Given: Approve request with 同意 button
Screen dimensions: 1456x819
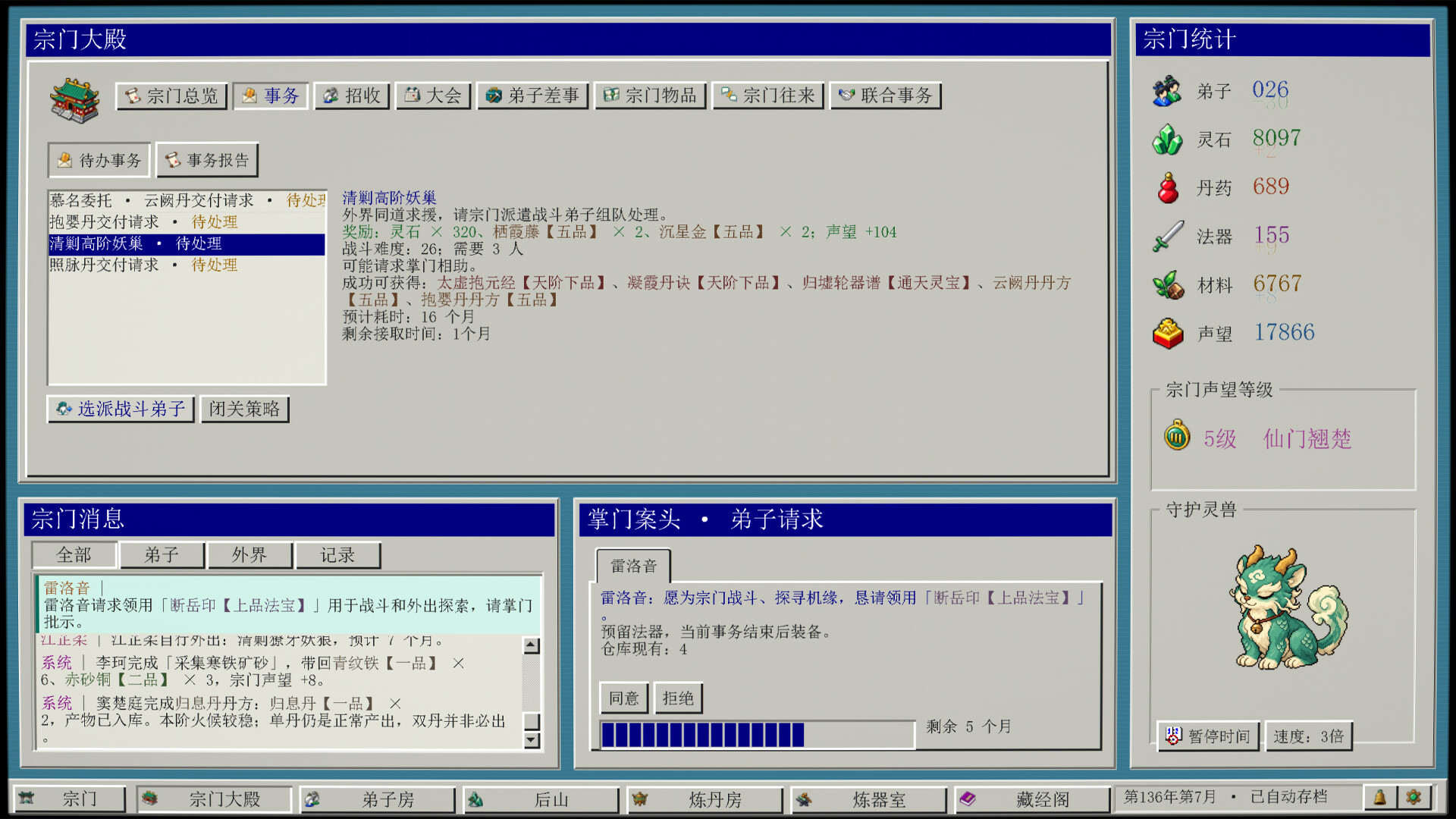Looking at the screenshot, I should point(624,698).
